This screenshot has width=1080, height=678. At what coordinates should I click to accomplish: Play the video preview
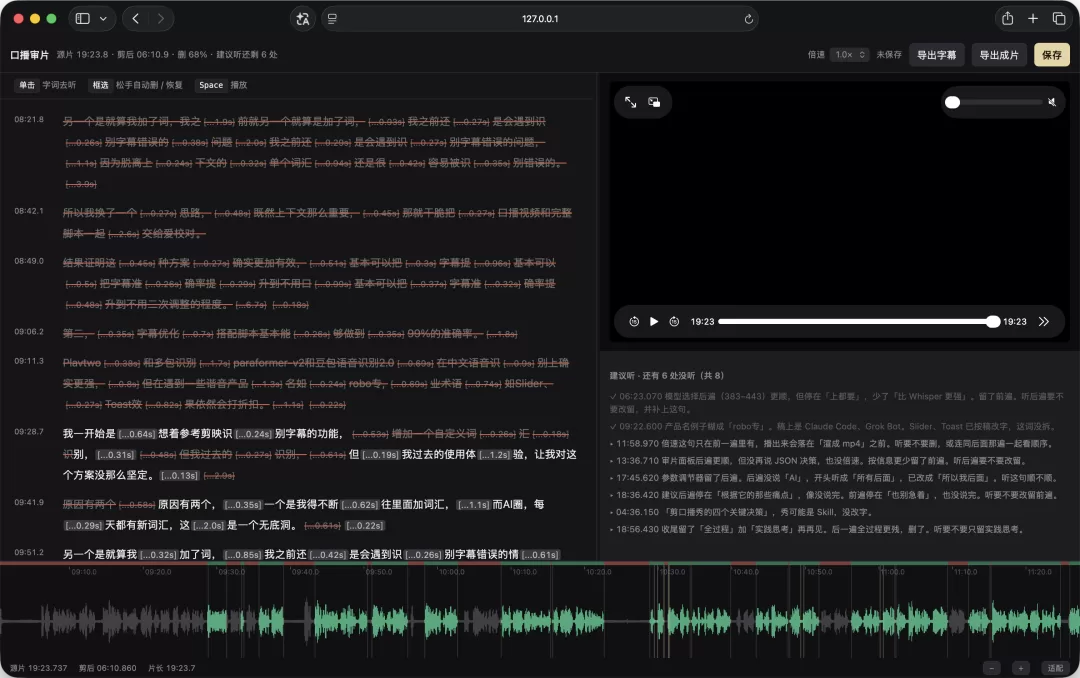[654, 322]
